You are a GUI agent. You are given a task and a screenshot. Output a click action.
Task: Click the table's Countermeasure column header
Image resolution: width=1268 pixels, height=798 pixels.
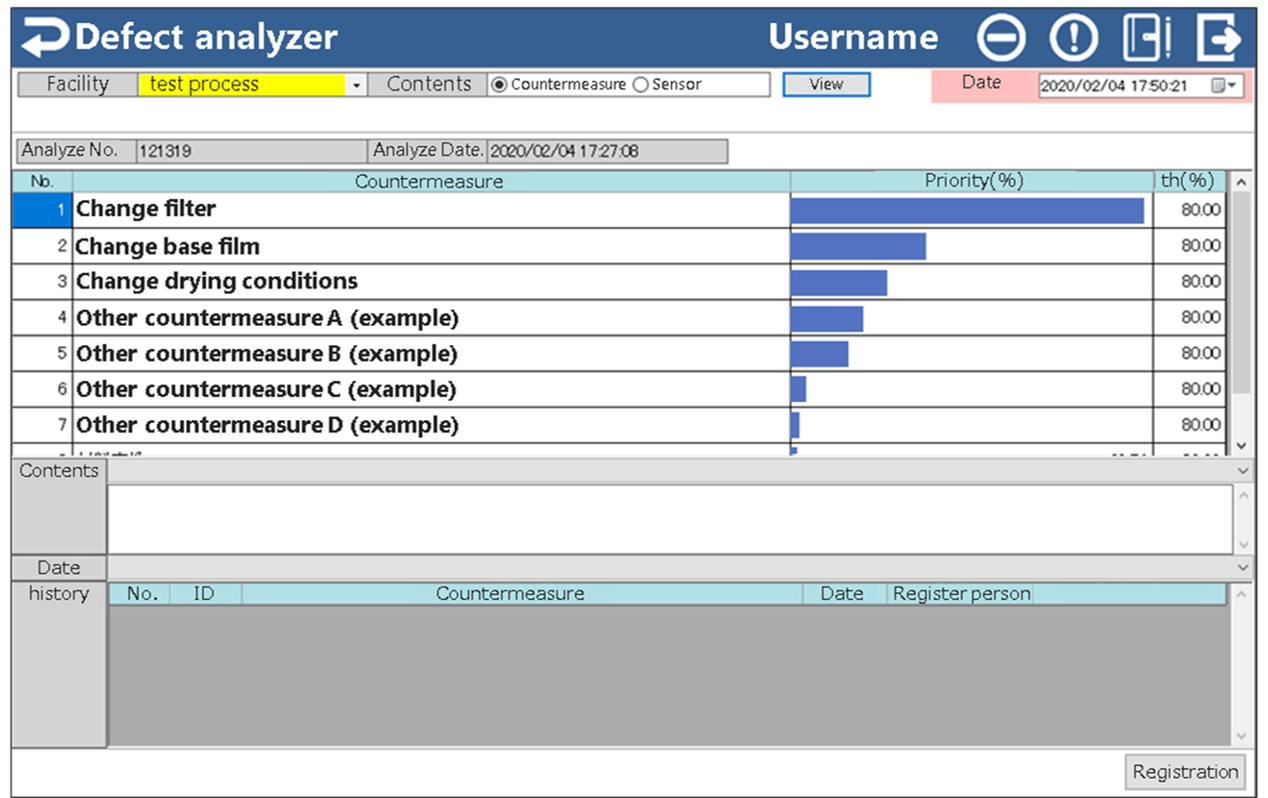click(432, 182)
